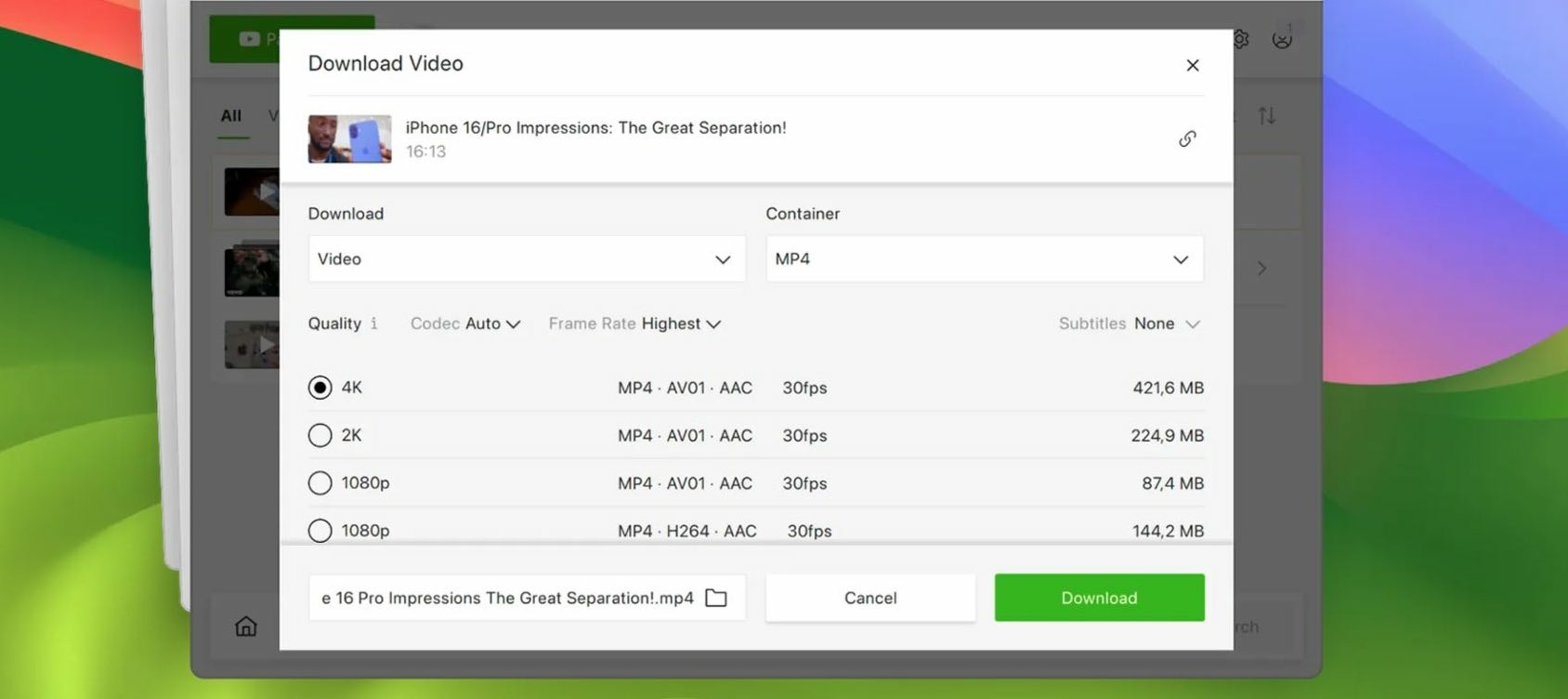Choose 1080p AV01 quality option

(x=320, y=483)
